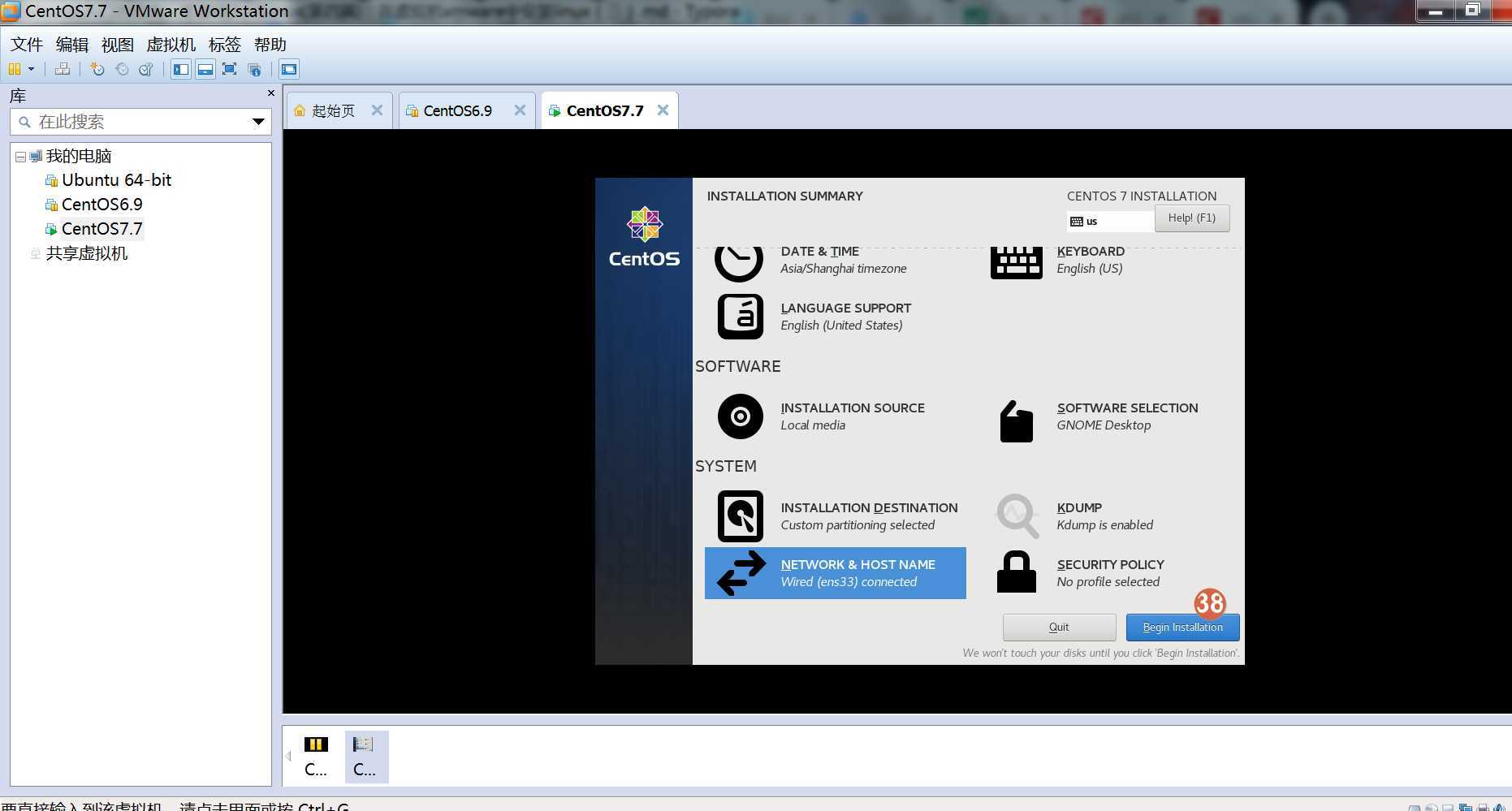Click the Help! (F1) button
Screen dimensions: 1512x811
[x=1192, y=218]
